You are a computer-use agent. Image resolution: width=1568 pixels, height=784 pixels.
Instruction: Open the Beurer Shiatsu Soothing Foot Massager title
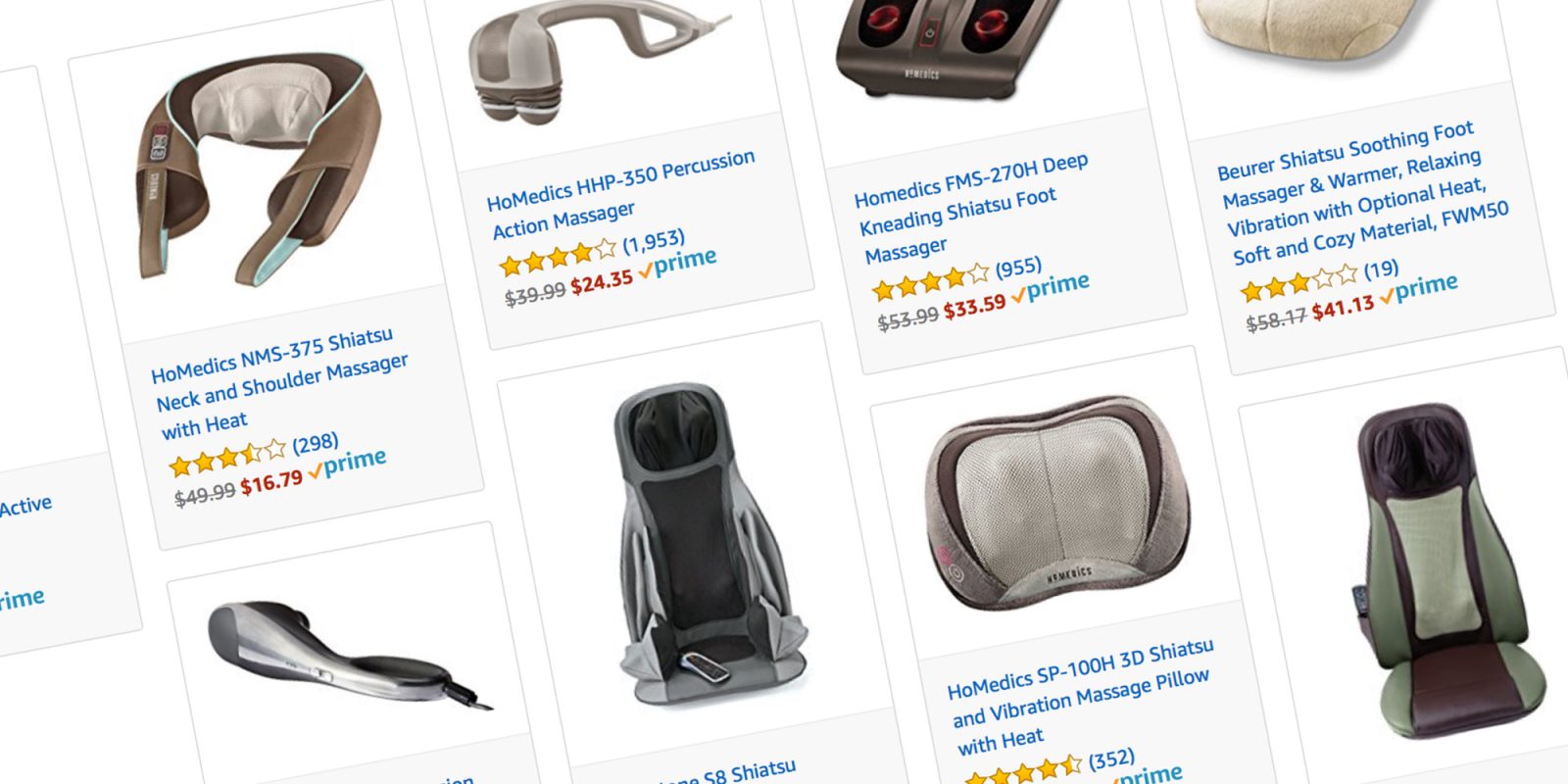click(1361, 193)
